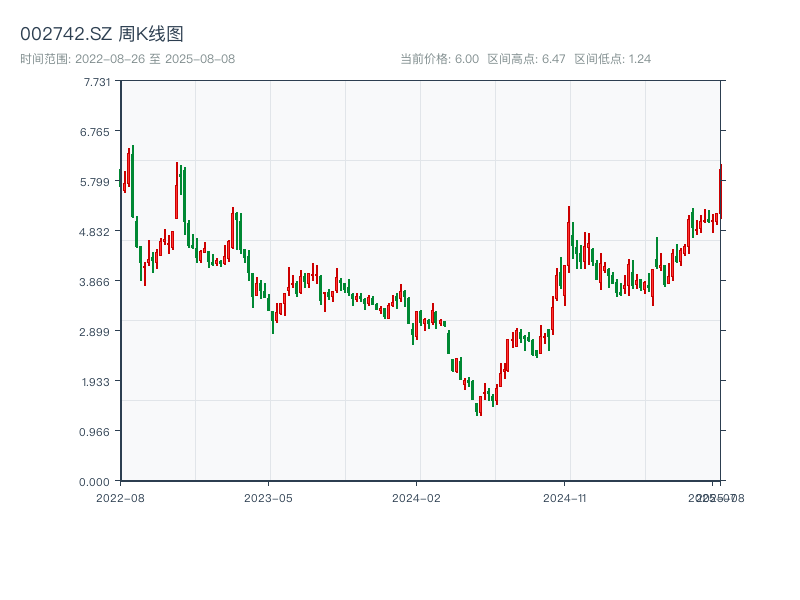
Task: Click the 6.765 y-axis price label
Action: tap(97, 132)
